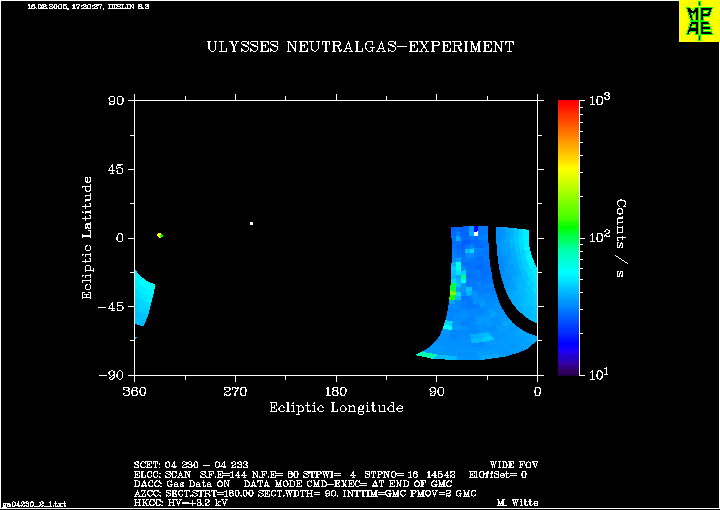Click the Ecliptic Latitude axis label
Screen dimensions: 720x510
[x=88, y=238]
